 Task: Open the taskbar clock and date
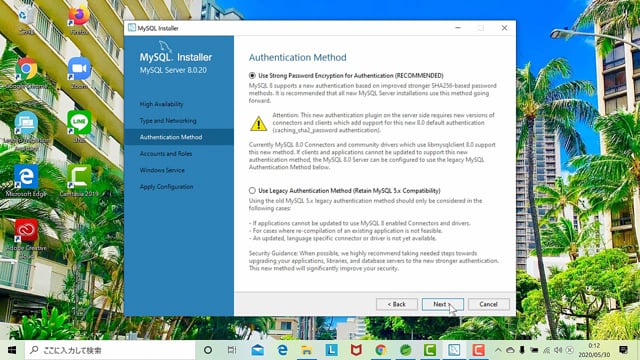coord(594,350)
